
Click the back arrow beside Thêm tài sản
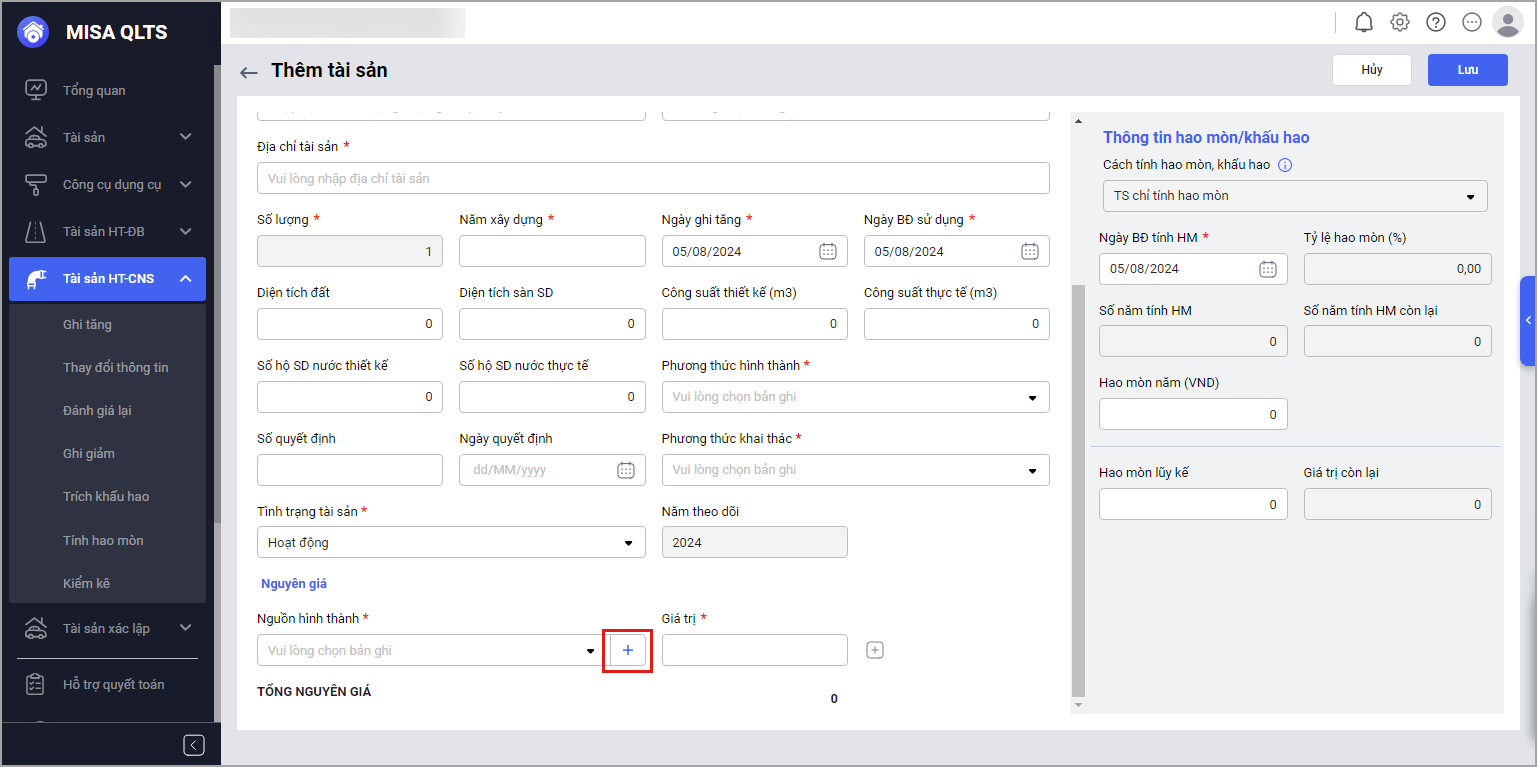(249, 72)
